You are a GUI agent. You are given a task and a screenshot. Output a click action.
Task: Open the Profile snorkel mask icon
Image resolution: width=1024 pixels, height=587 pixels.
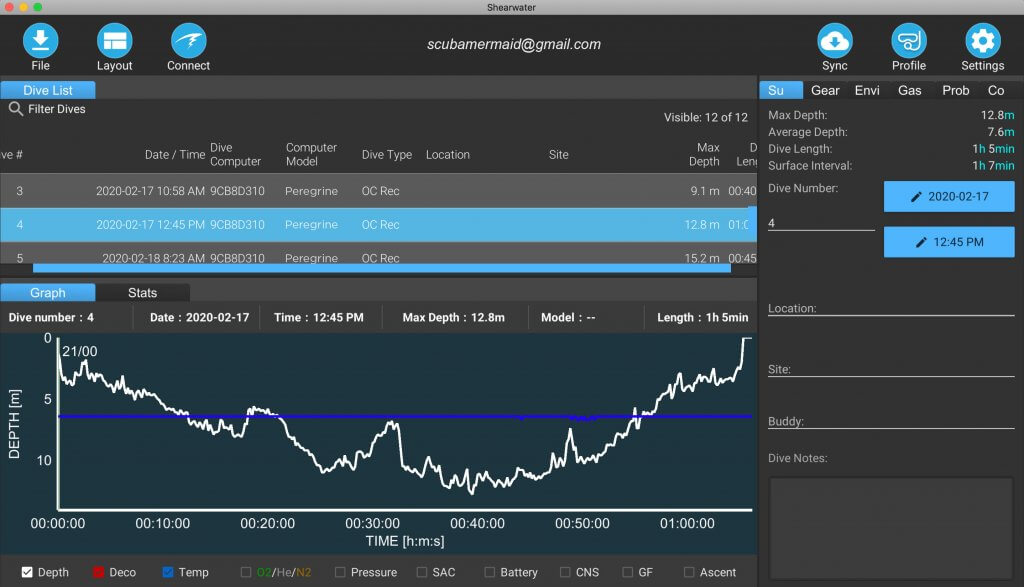pos(908,40)
